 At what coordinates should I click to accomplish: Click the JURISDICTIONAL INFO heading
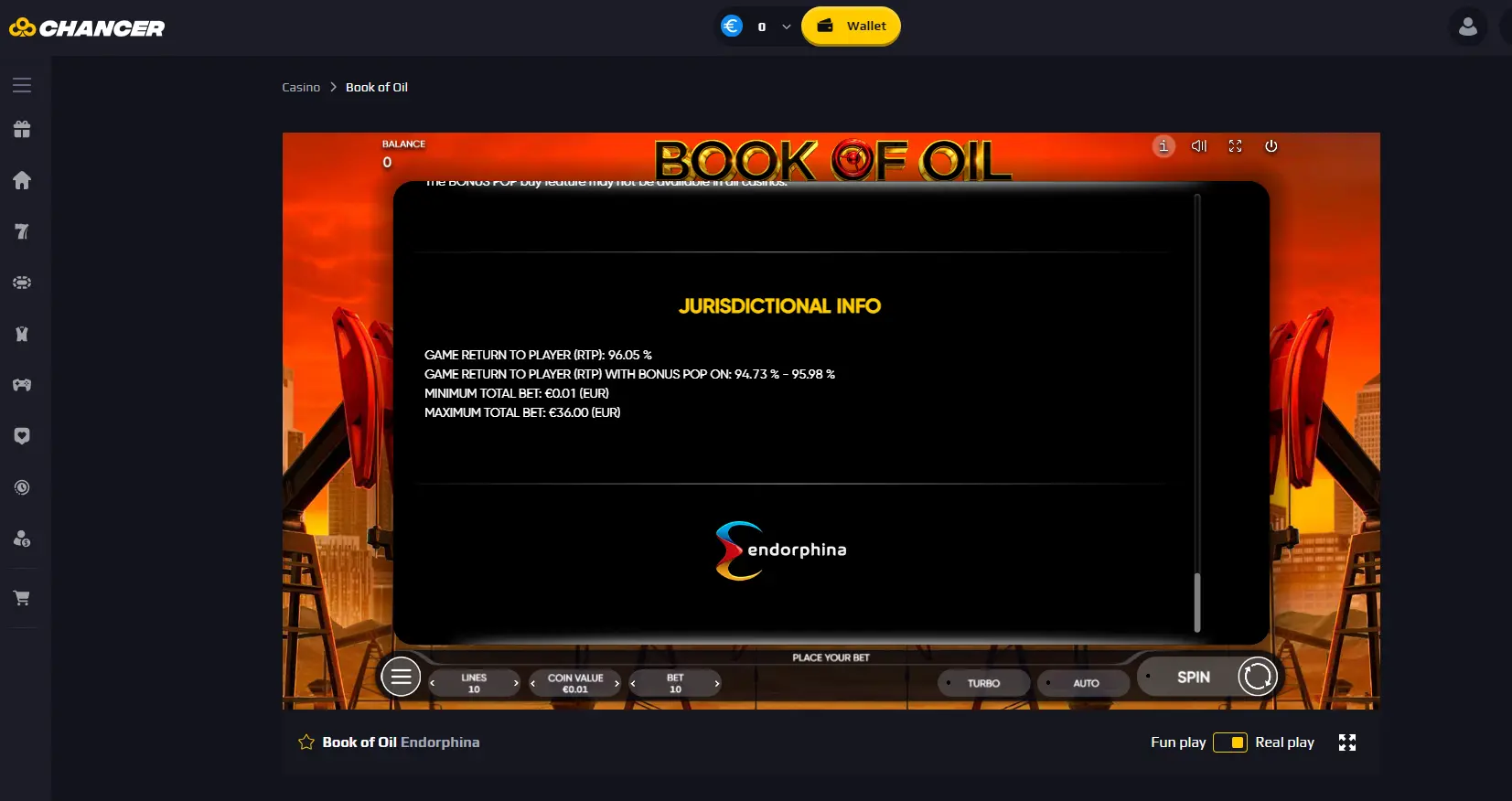tap(780, 306)
